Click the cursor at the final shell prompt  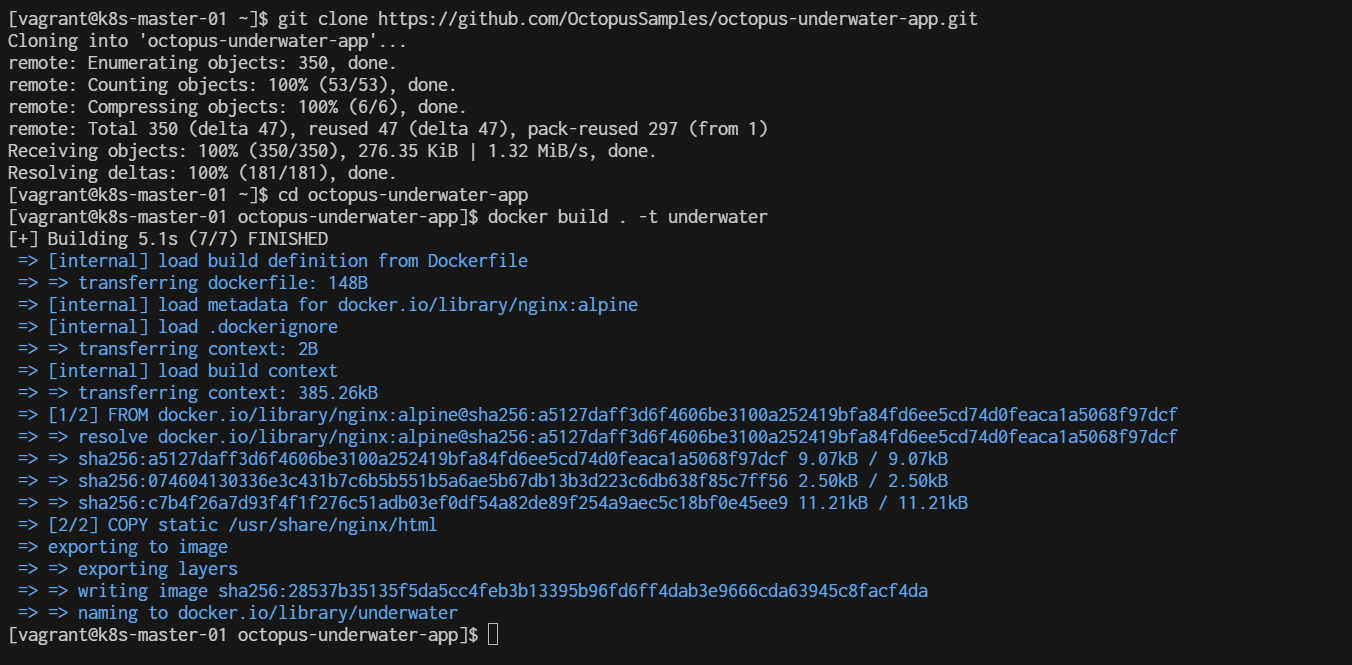(x=492, y=635)
